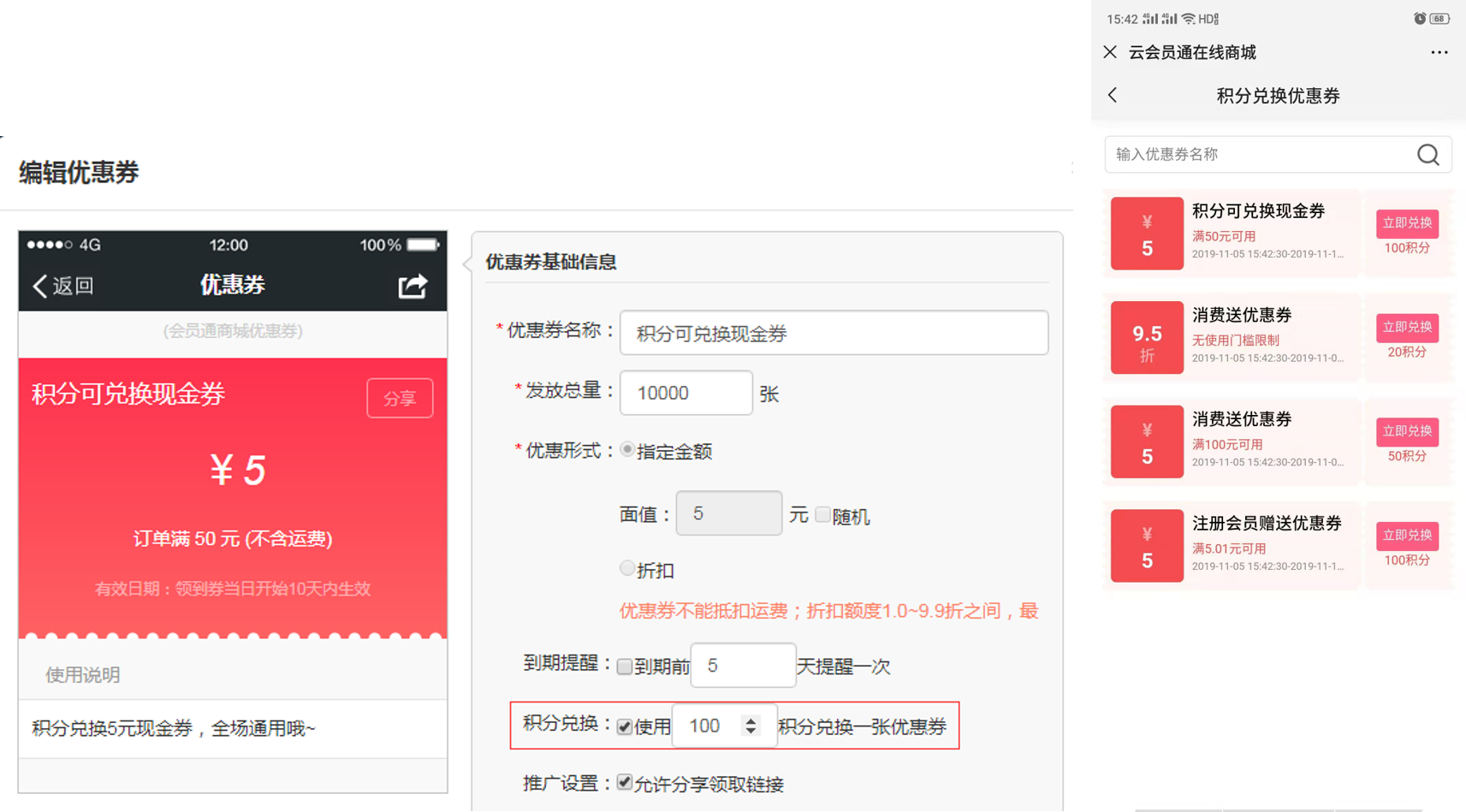Click the ¥5 badge of 注册会员赠送优惠券 card
The width and height of the screenshot is (1466, 812).
point(1147,546)
